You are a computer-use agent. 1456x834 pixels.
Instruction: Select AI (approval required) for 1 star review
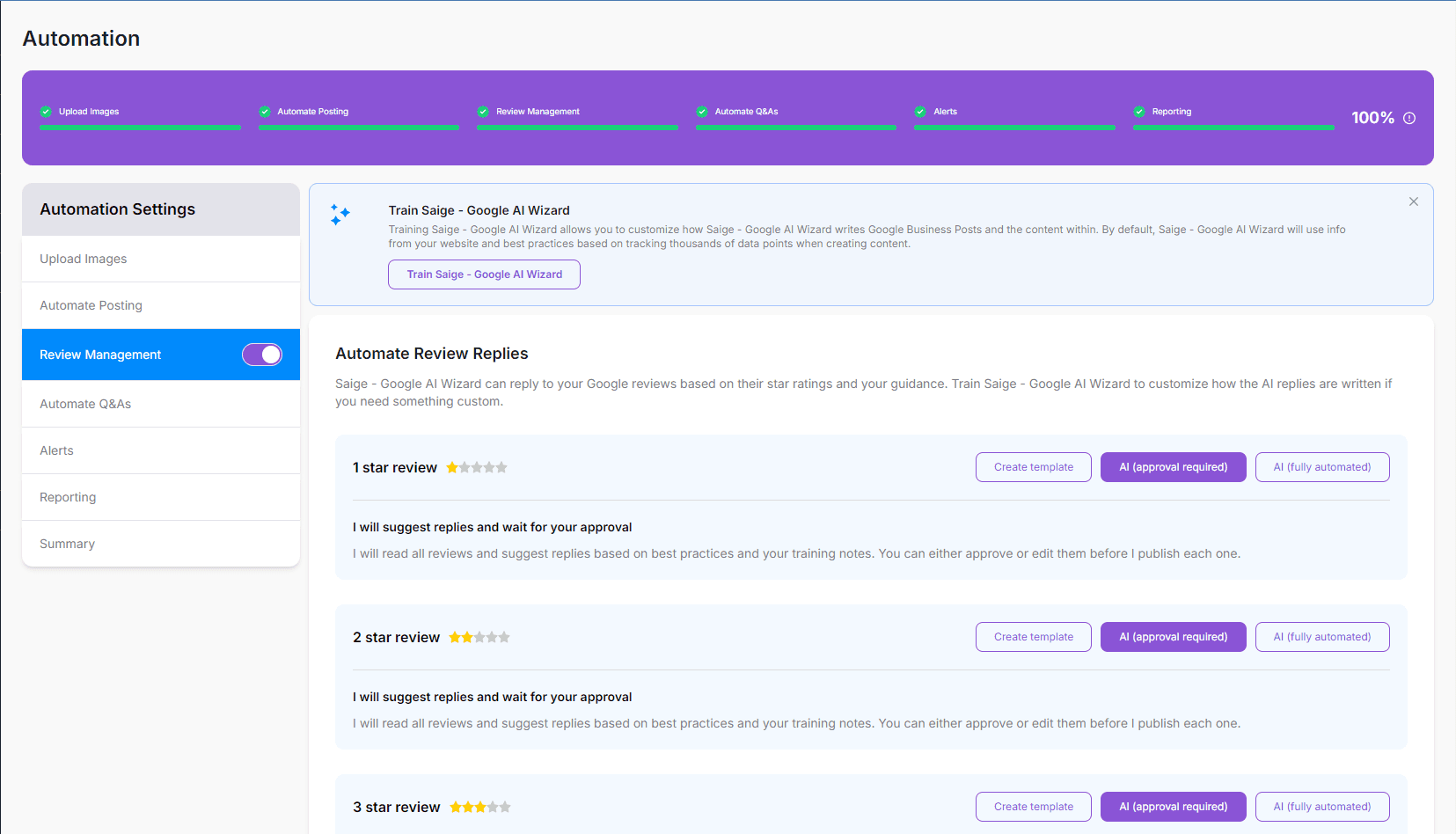coord(1173,467)
